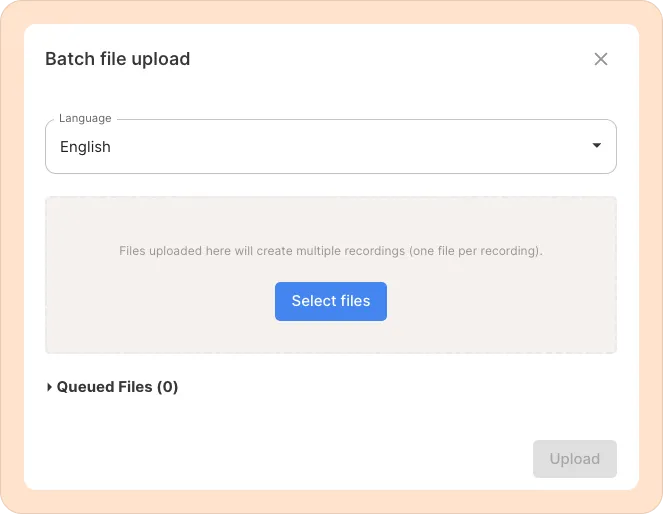Click the queued files count (0)

168,387
